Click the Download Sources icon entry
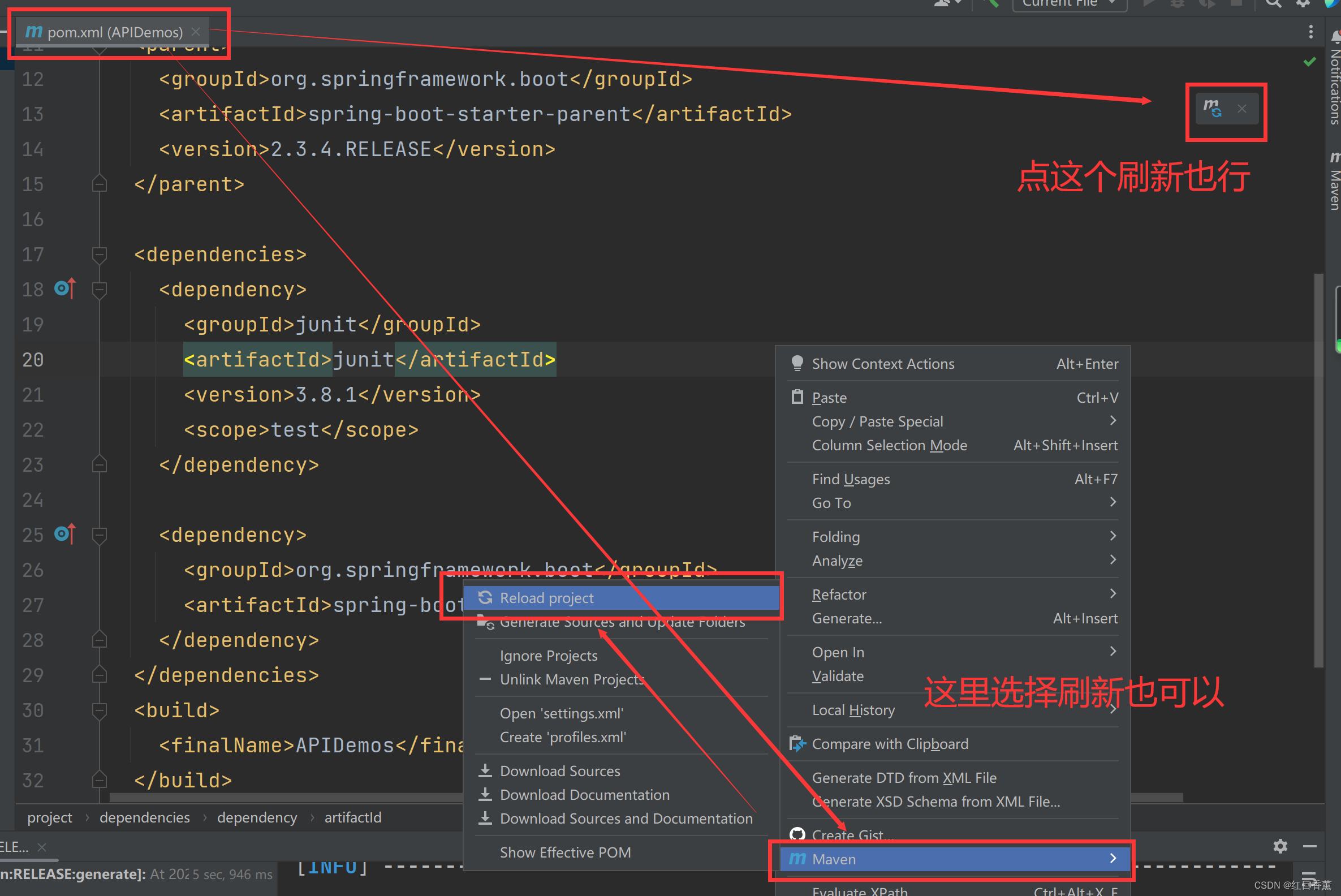The width and height of the screenshot is (1341, 896). tap(559, 771)
